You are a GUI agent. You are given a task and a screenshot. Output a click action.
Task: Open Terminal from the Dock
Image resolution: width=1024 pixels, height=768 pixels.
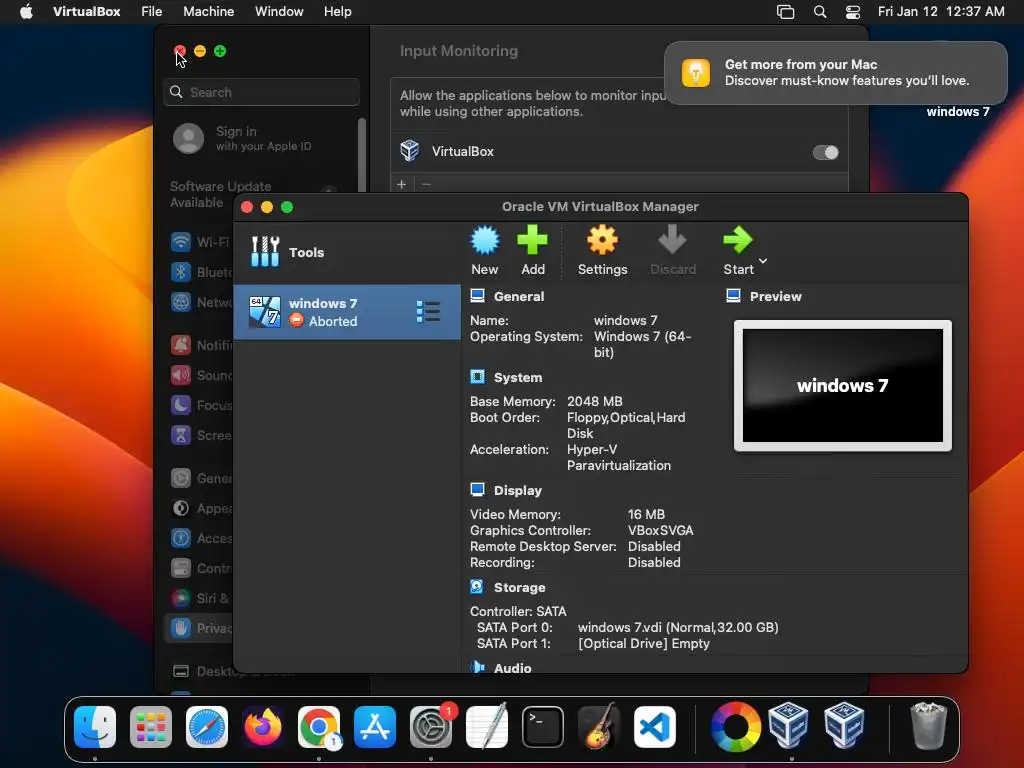click(x=543, y=727)
